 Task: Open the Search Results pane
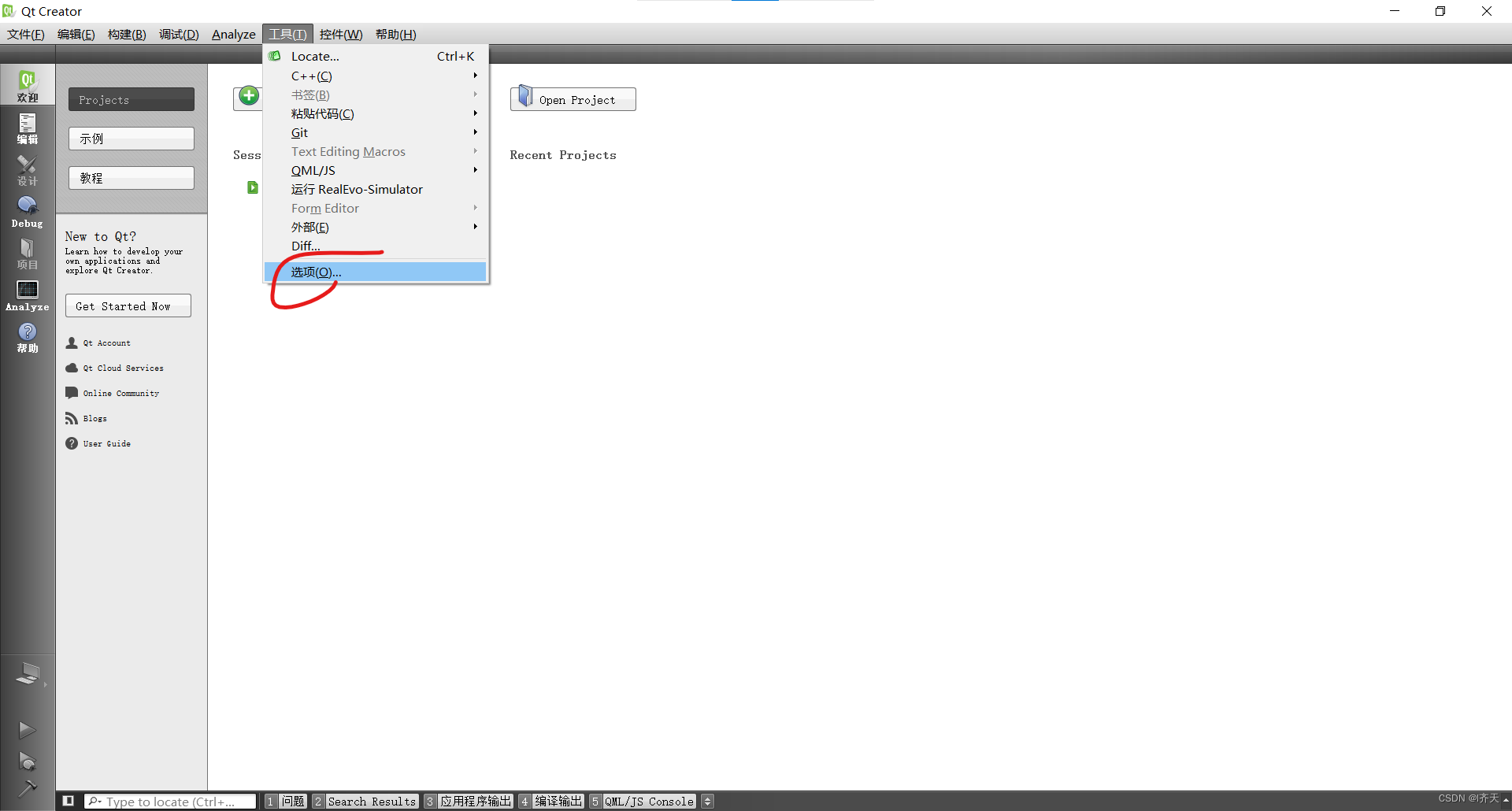click(365, 802)
